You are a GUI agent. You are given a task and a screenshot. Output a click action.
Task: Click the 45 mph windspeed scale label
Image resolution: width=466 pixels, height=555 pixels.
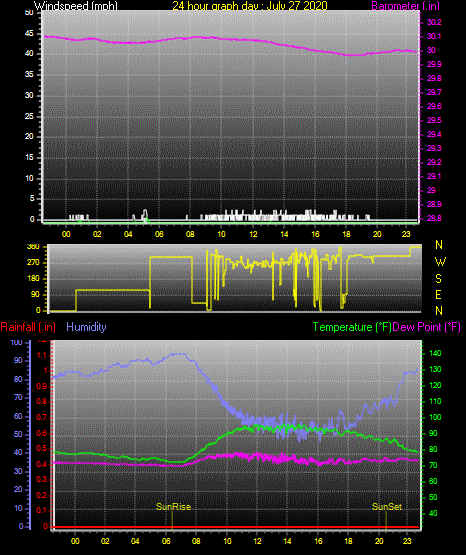click(29, 34)
